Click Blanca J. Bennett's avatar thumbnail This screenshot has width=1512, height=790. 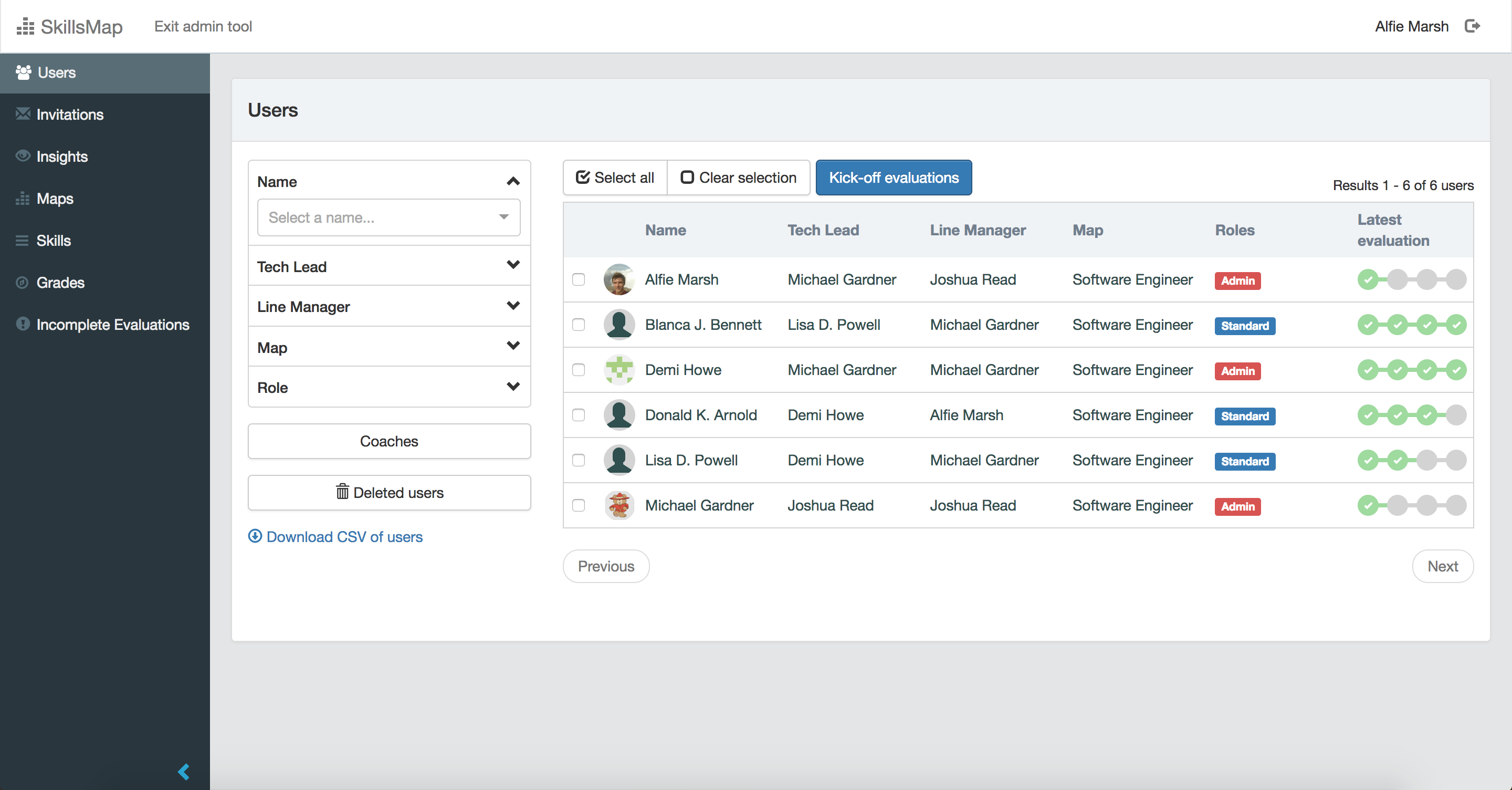[618, 324]
